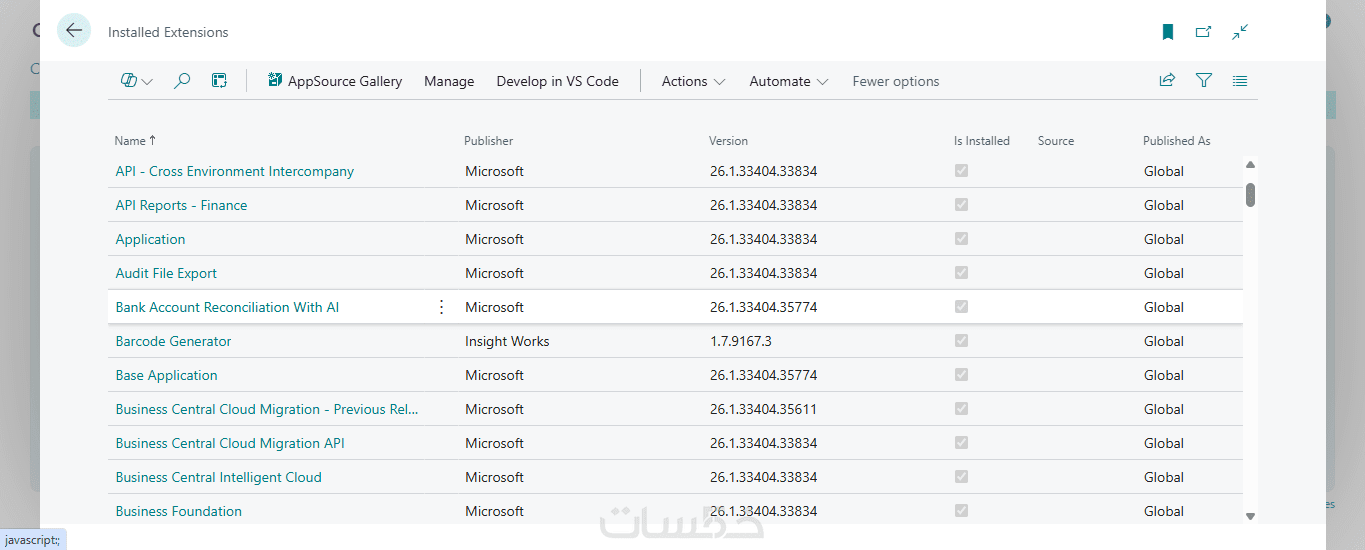Image resolution: width=1365 pixels, height=550 pixels.
Task: Click the vertical scrollbar thumb
Action: click(x=1250, y=194)
